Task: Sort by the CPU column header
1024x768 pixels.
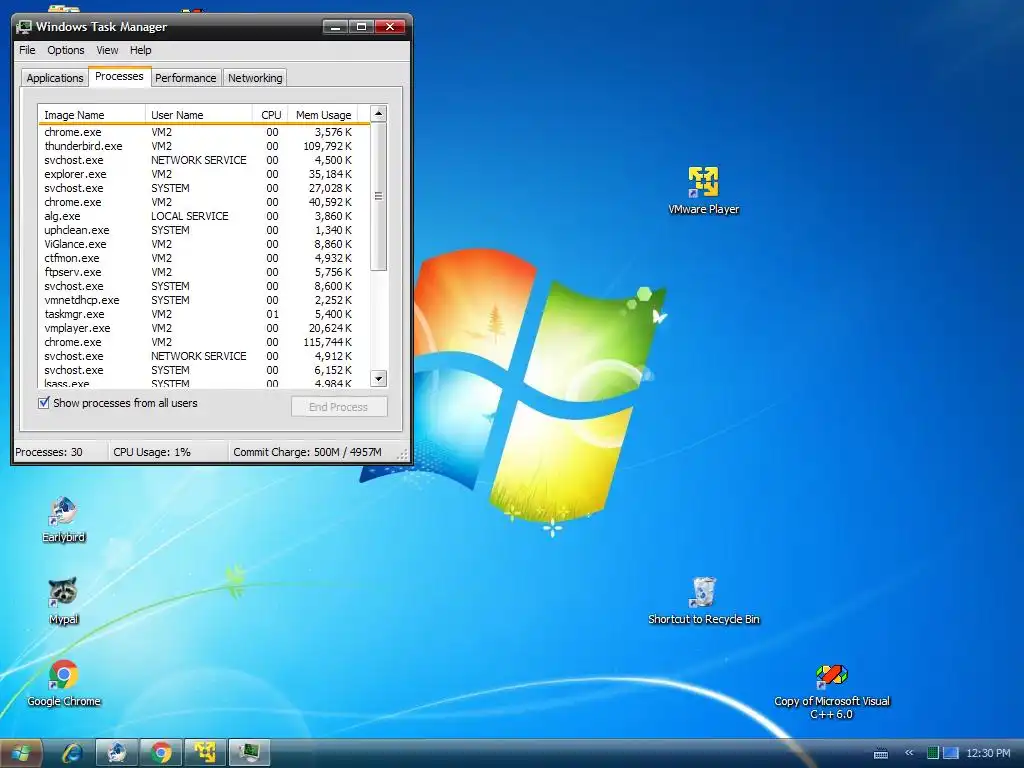Action: coord(270,114)
